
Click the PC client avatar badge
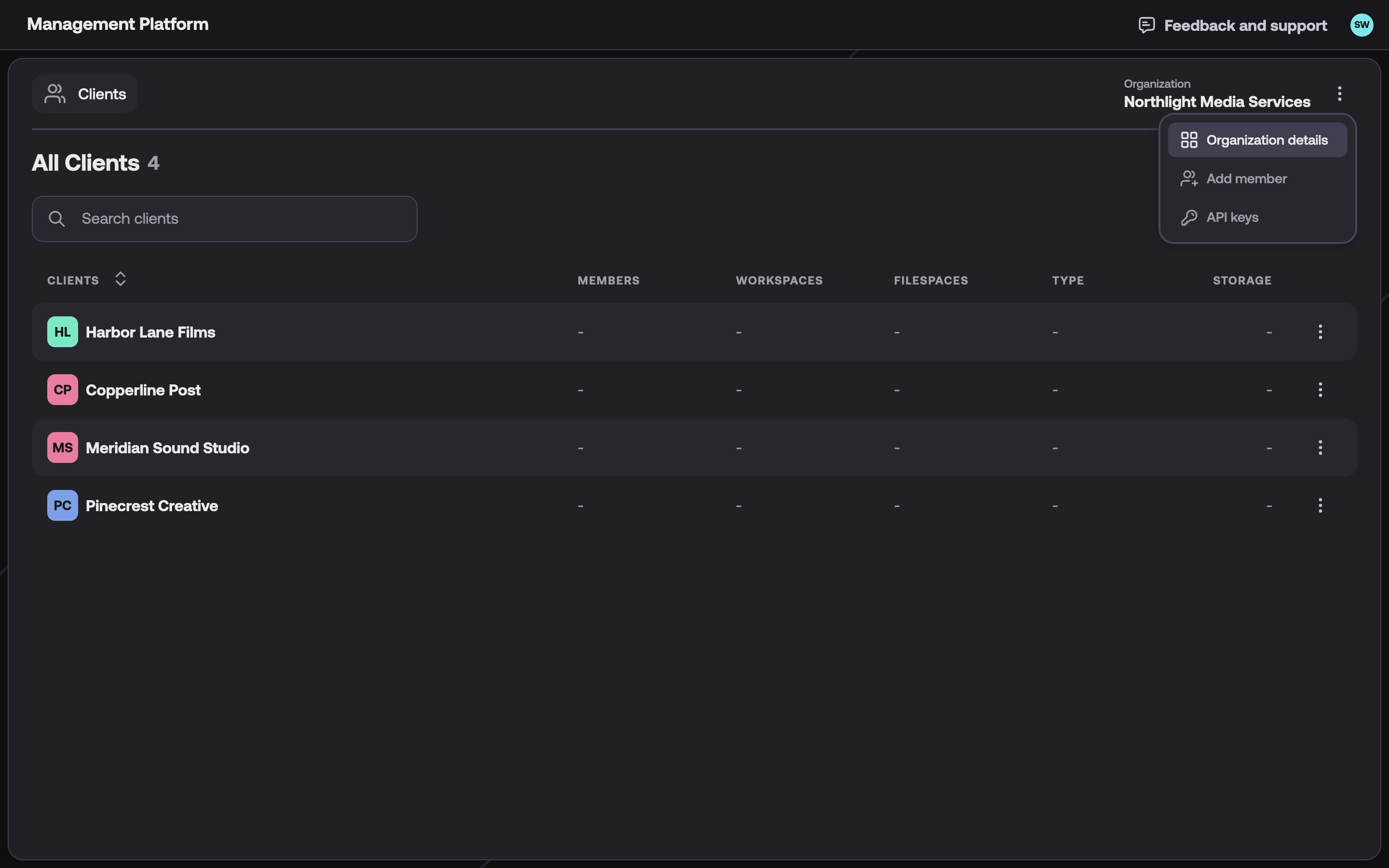click(x=63, y=506)
